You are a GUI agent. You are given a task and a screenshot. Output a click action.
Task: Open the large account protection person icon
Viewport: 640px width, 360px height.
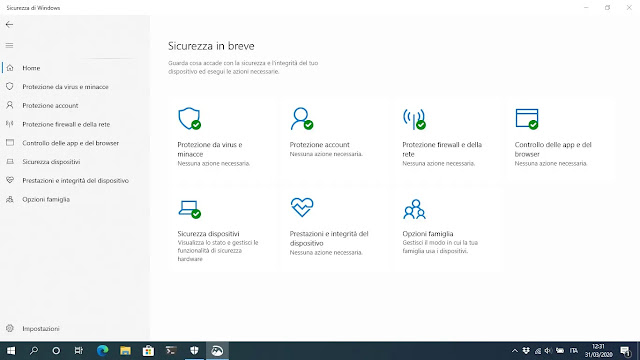tap(302, 119)
